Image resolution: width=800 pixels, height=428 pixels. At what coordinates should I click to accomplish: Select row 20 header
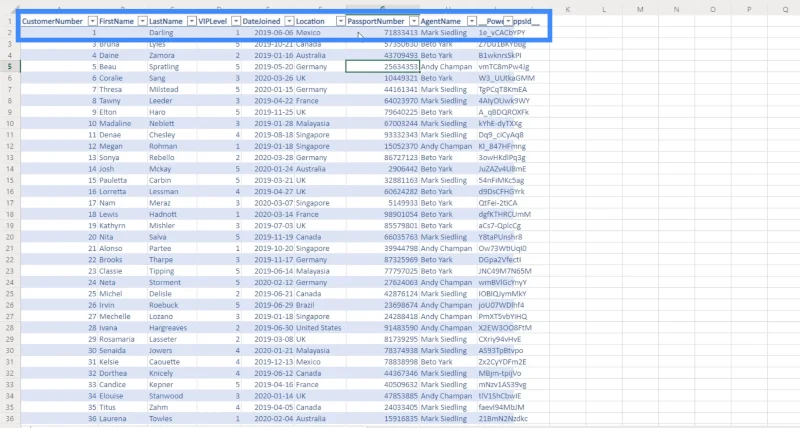tap(10, 237)
